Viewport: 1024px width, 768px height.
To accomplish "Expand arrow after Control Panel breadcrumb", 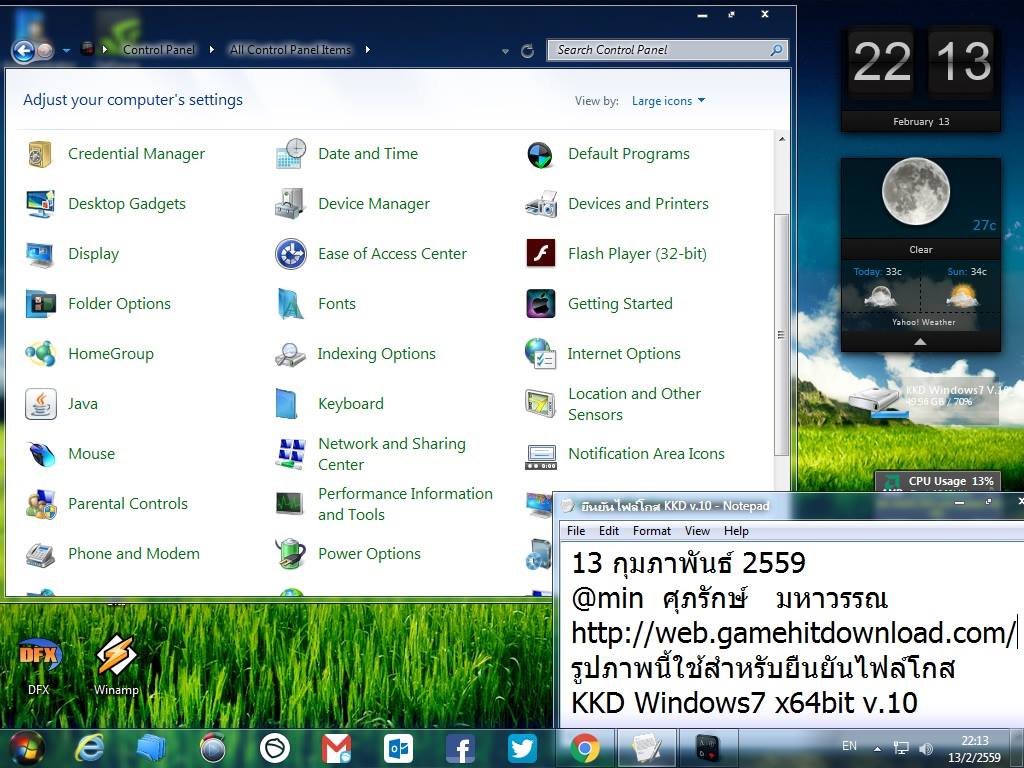I will (212, 50).
